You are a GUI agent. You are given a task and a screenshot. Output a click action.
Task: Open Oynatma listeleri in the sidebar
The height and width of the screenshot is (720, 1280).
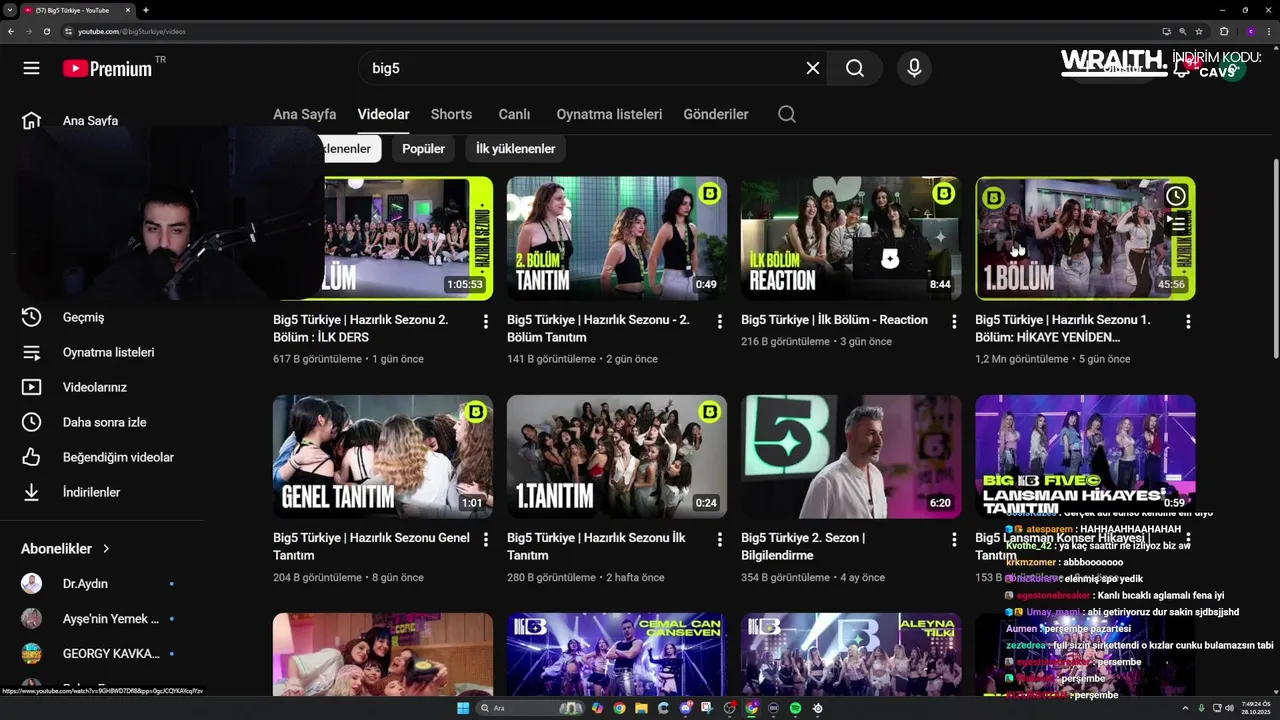point(108,352)
